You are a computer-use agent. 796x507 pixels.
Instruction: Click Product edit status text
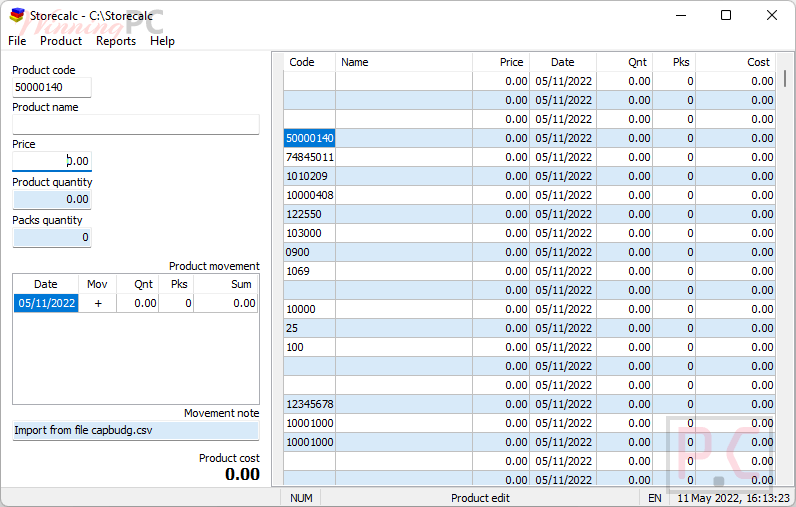coord(480,498)
